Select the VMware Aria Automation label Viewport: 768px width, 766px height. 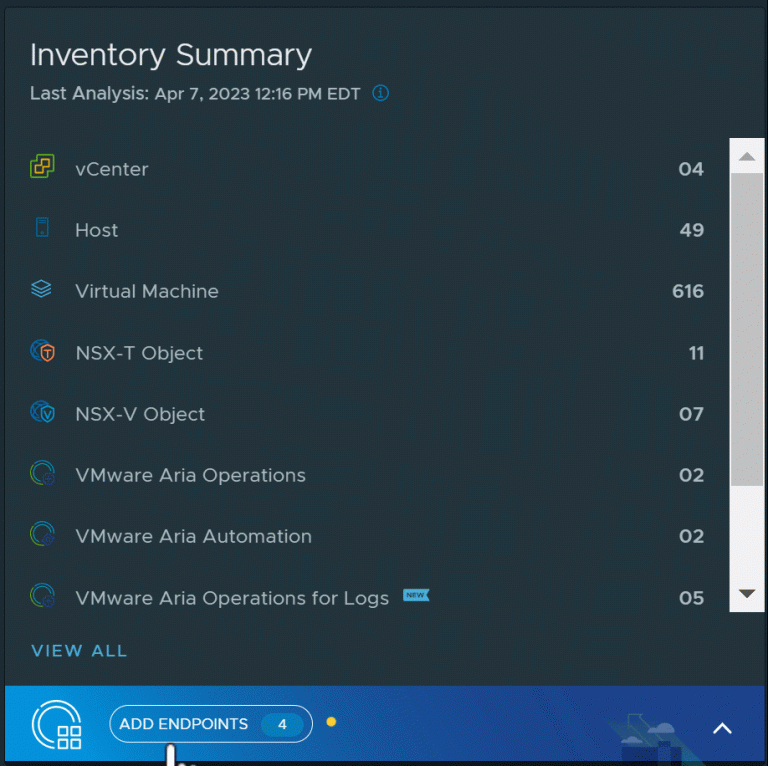193,536
